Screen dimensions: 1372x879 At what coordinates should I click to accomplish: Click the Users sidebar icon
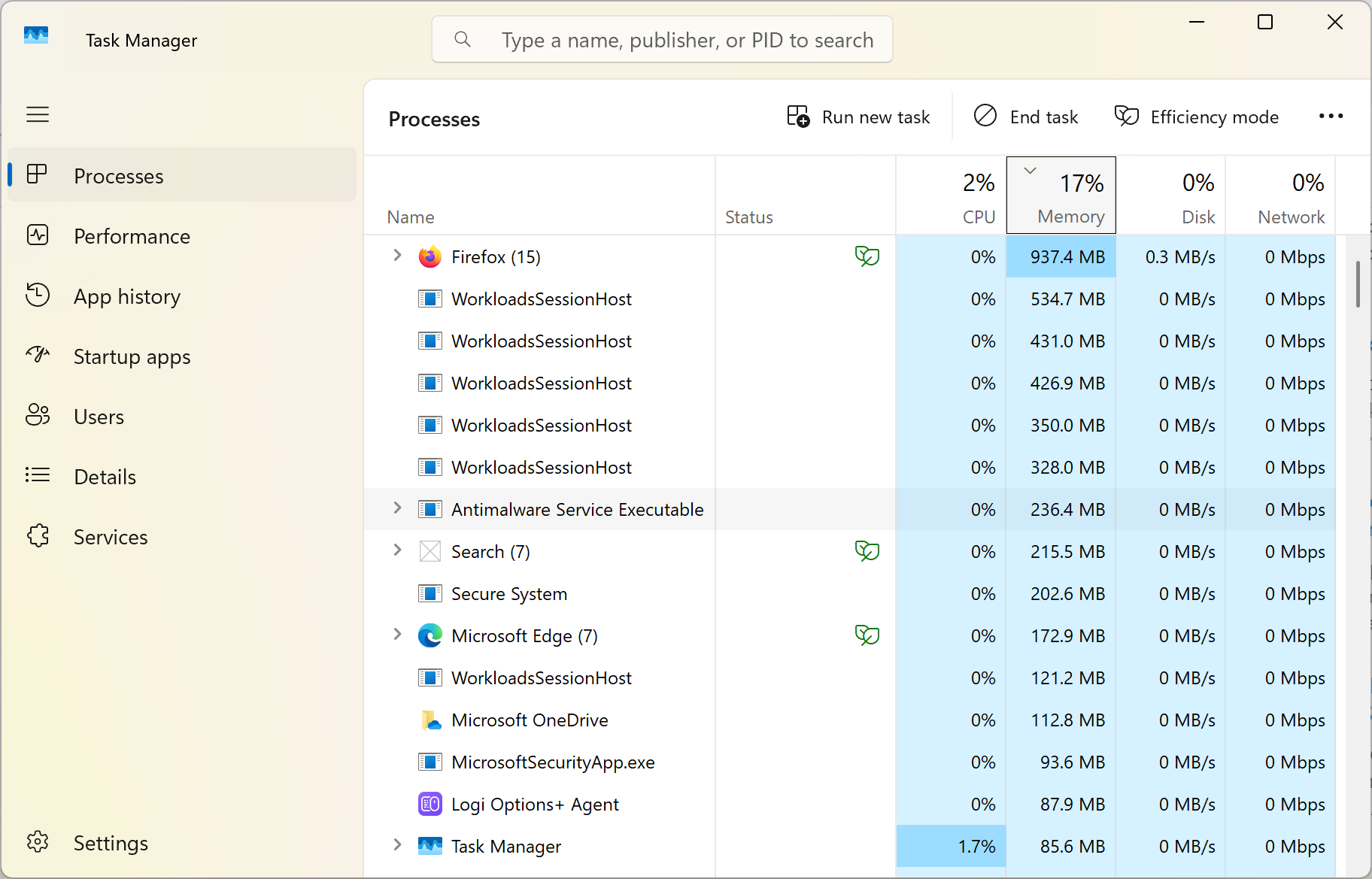38,415
